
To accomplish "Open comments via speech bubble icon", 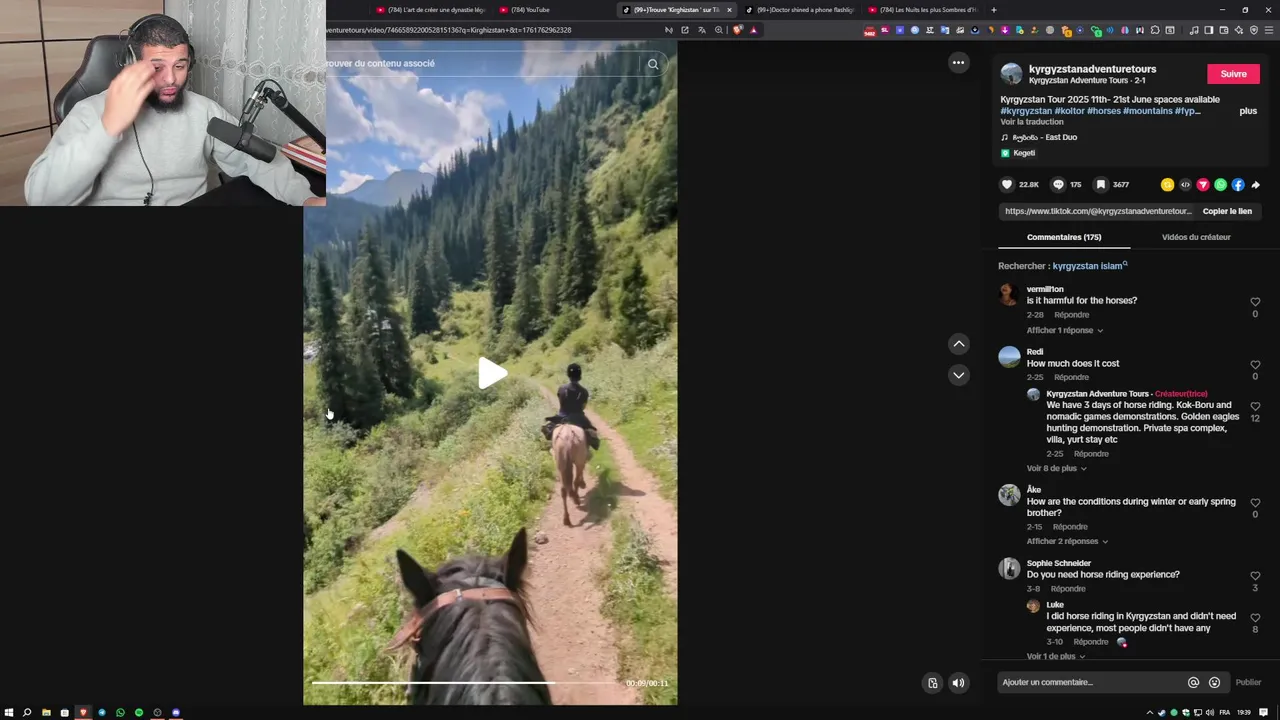I will [x=1058, y=184].
